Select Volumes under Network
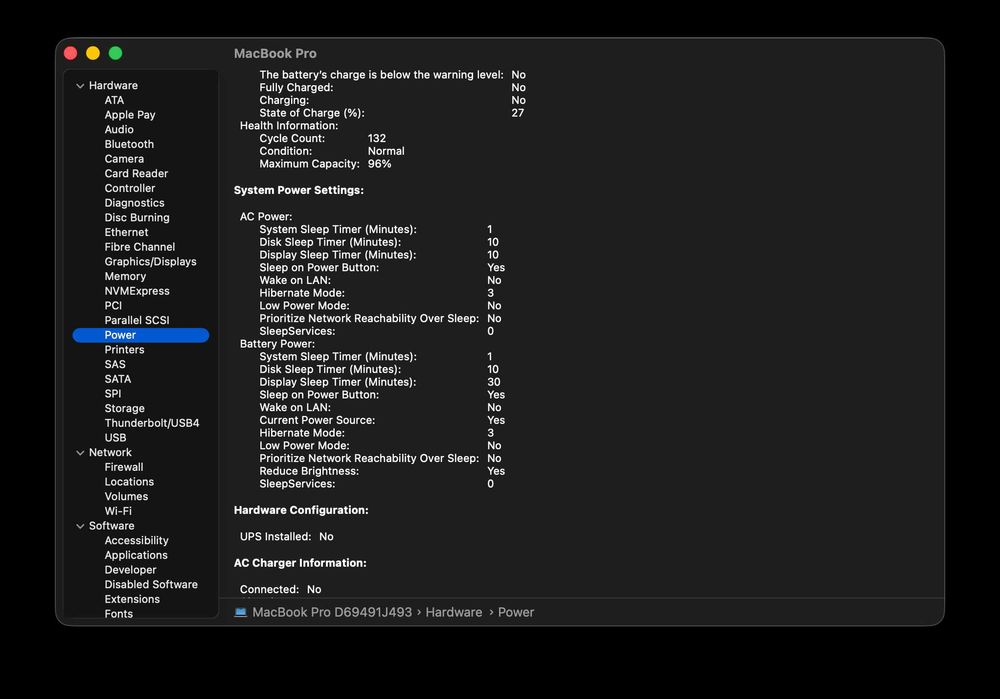The image size is (1000, 699). click(126, 496)
